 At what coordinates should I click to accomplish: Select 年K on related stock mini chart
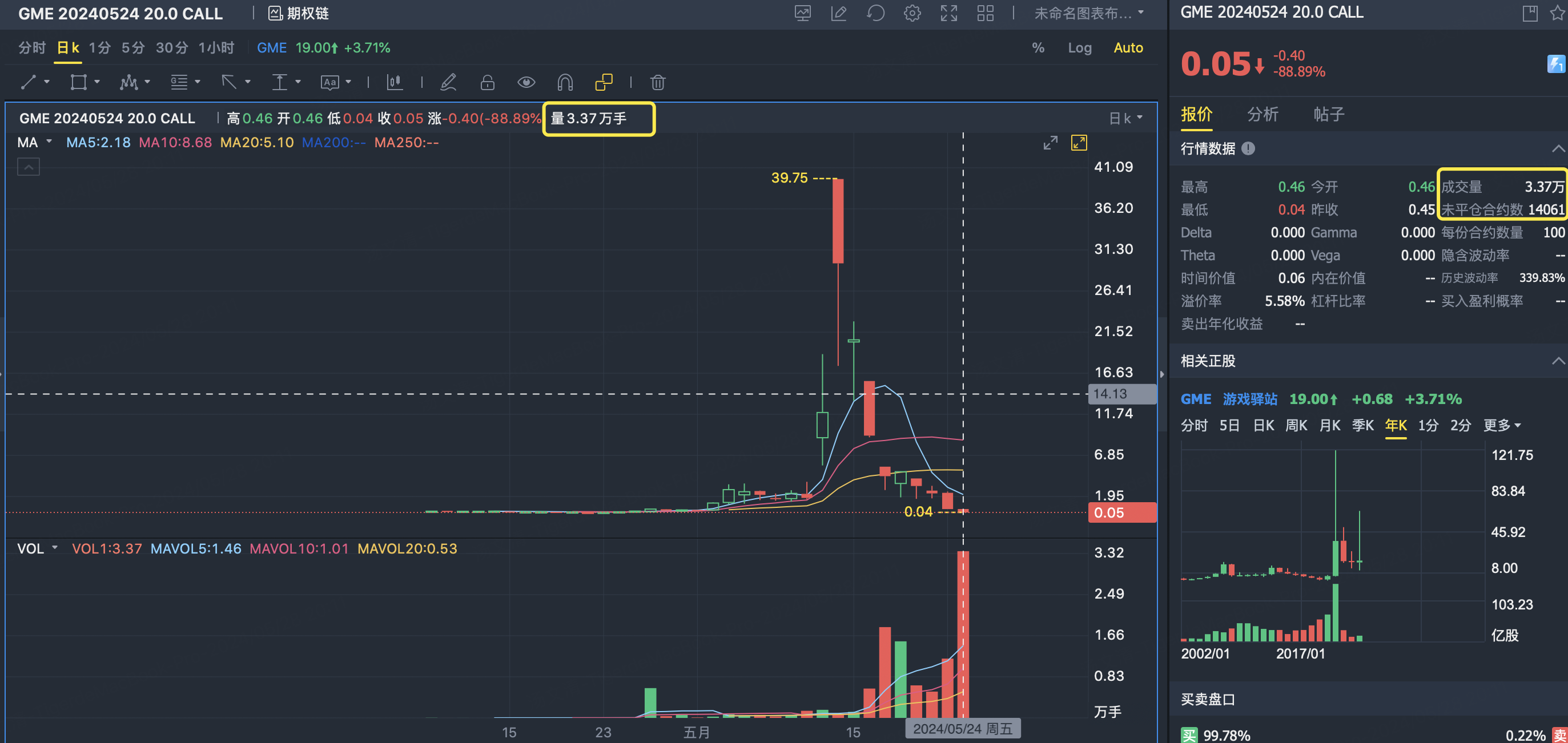[1396, 425]
